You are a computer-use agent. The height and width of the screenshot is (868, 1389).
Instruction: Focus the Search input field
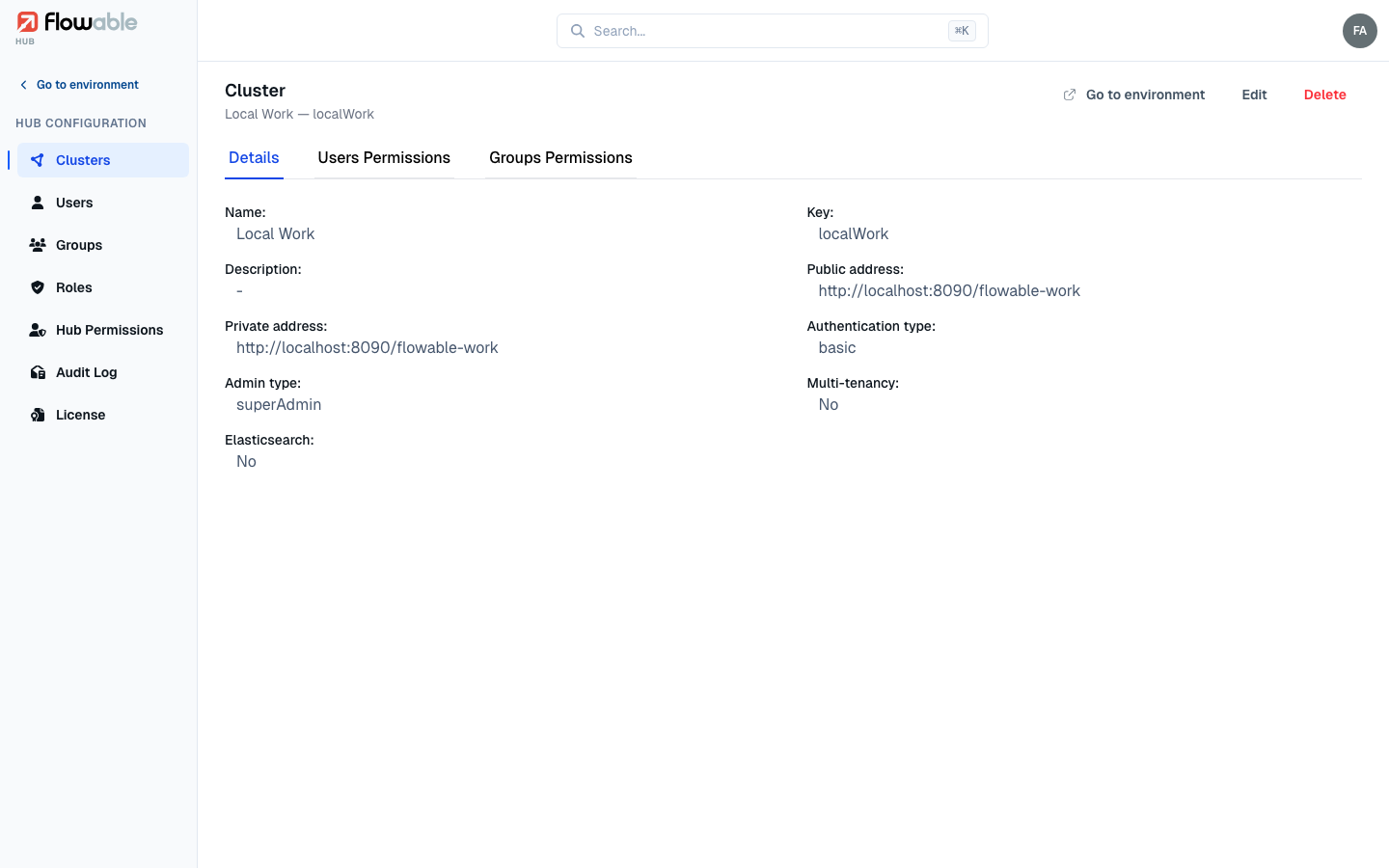point(772,31)
